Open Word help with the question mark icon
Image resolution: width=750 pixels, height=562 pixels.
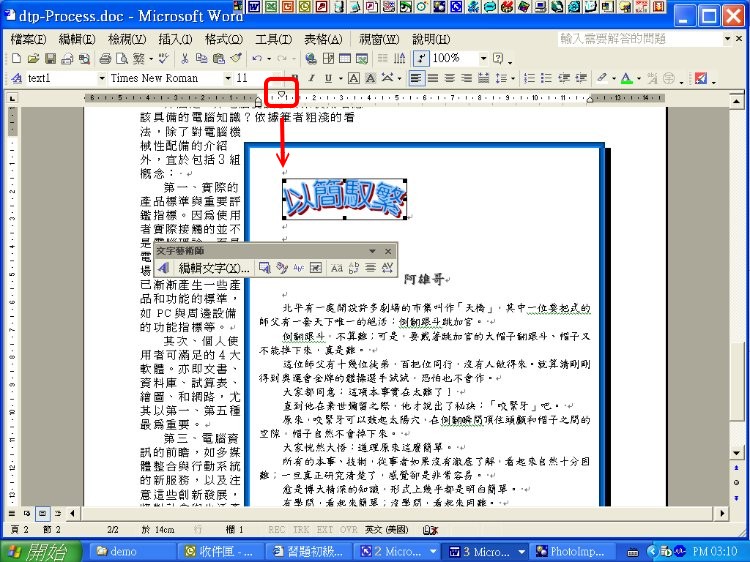[498, 58]
